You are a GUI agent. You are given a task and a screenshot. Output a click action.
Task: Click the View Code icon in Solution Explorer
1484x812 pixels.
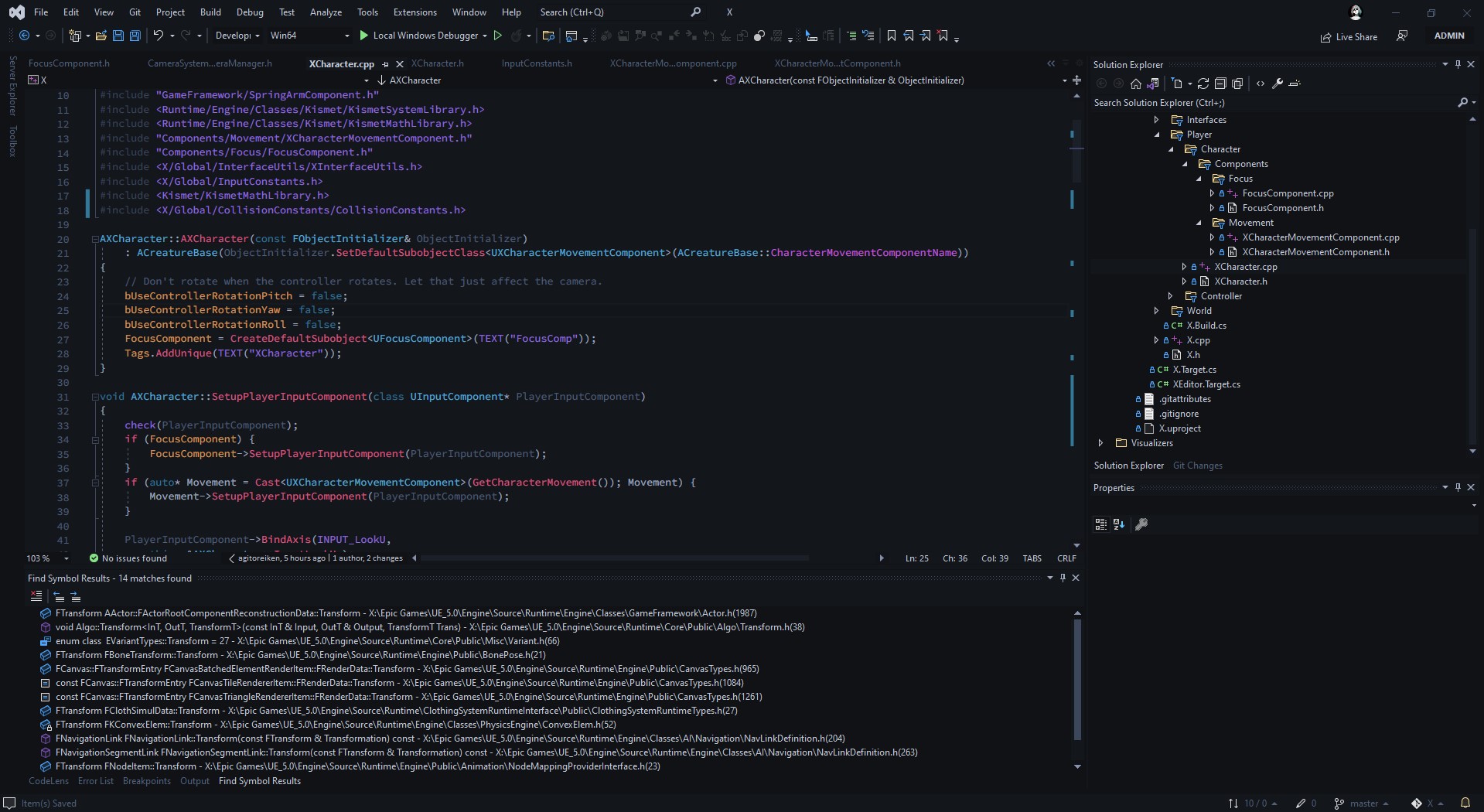(x=1261, y=84)
